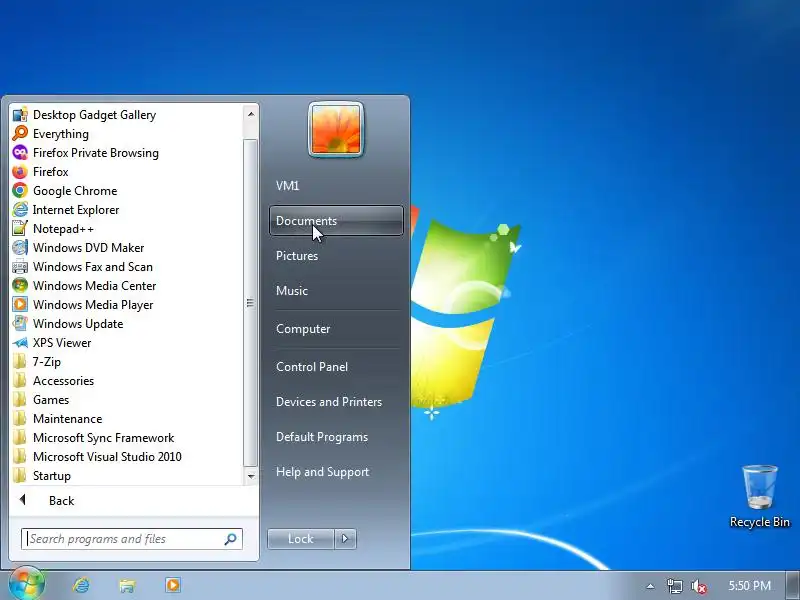Image resolution: width=800 pixels, height=600 pixels.
Task: Open Recycle Bin on the desktop
Action: [x=760, y=496]
